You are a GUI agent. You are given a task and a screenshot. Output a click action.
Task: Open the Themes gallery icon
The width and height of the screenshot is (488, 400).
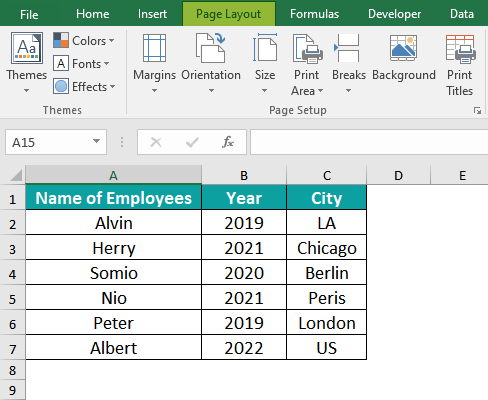point(27,48)
